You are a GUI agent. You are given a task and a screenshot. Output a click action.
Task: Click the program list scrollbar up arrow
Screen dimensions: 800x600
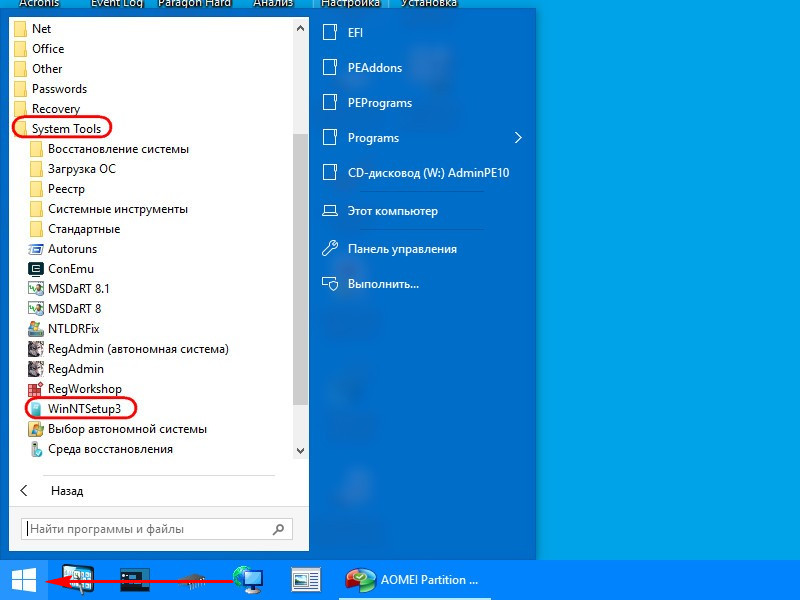coord(301,29)
